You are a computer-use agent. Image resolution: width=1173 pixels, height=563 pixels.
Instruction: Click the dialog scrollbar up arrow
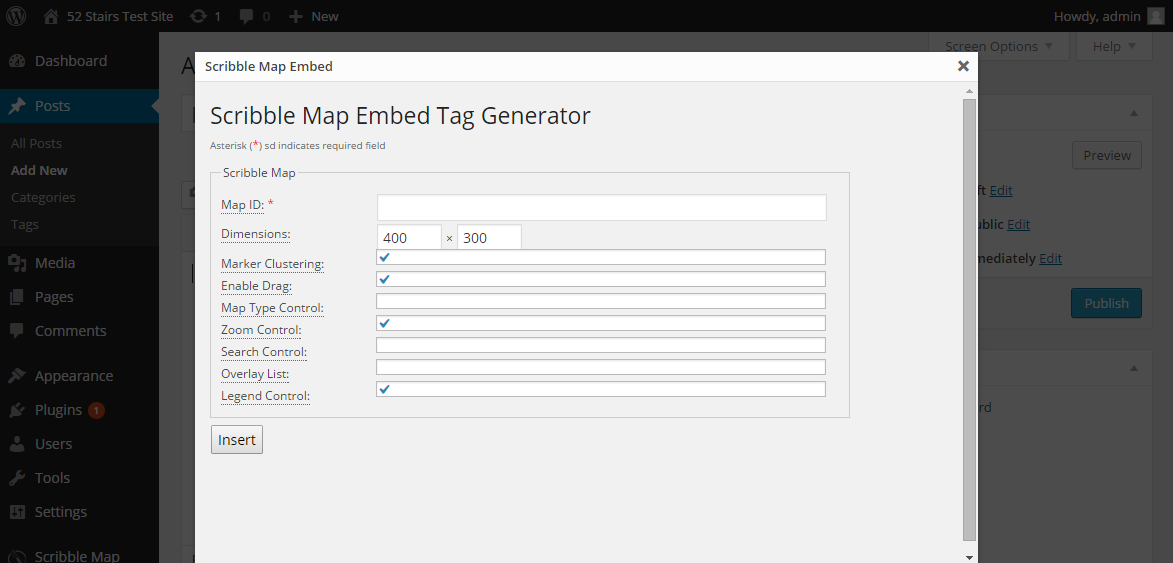pos(970,90)
